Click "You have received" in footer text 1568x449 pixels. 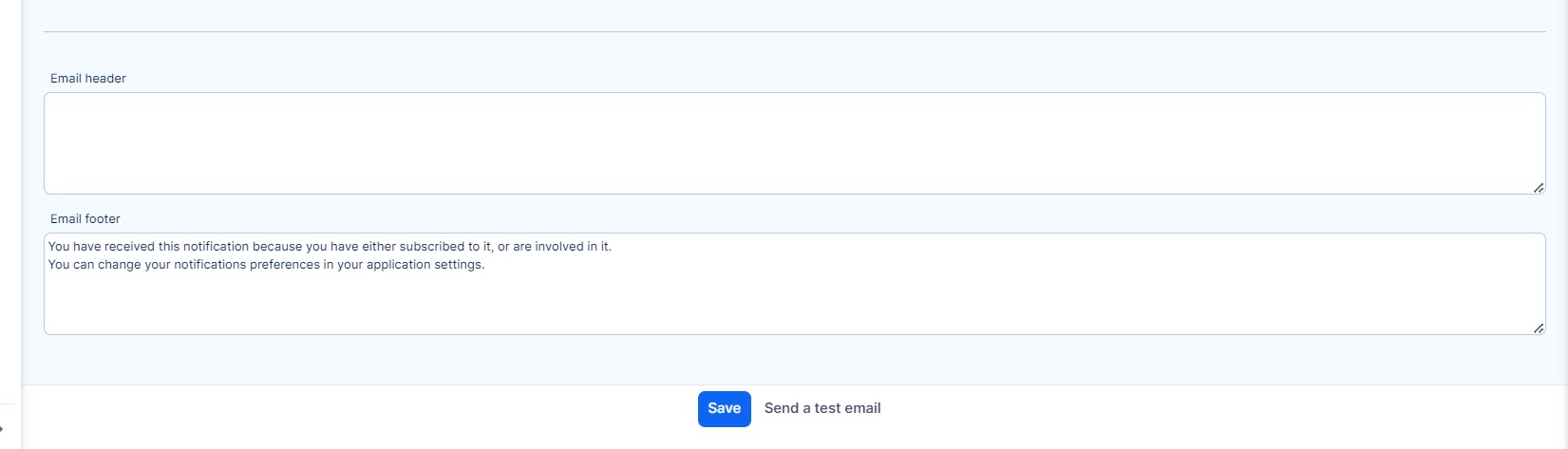tap(101, 247)
